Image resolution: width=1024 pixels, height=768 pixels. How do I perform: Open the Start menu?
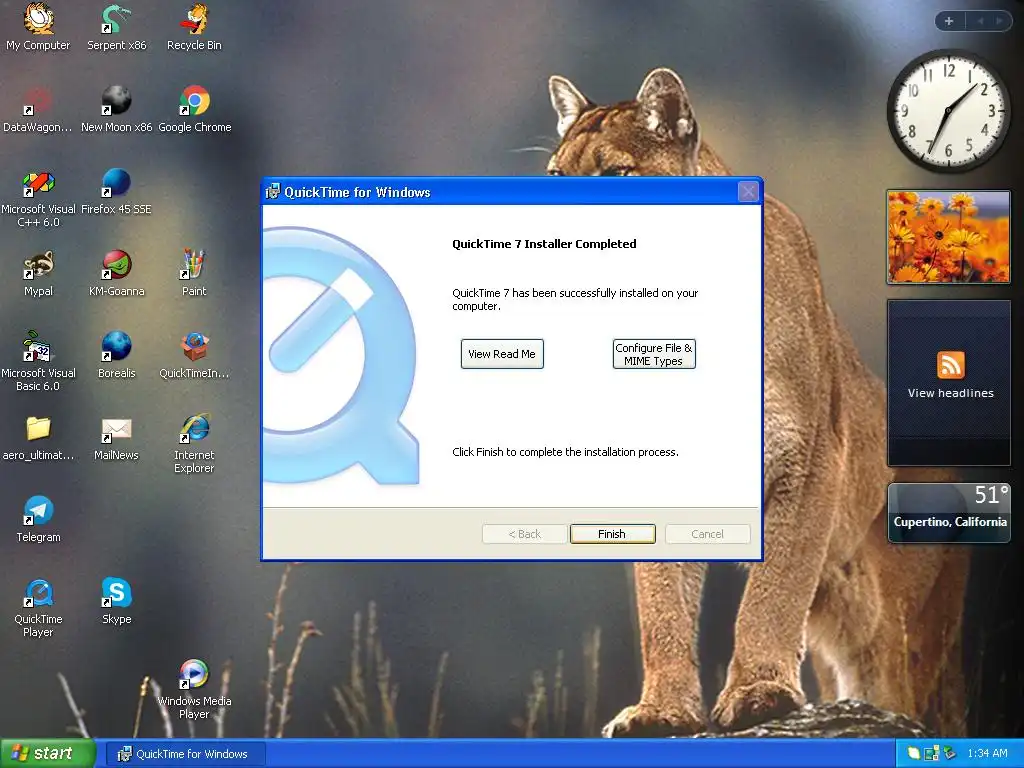point(46,754)
